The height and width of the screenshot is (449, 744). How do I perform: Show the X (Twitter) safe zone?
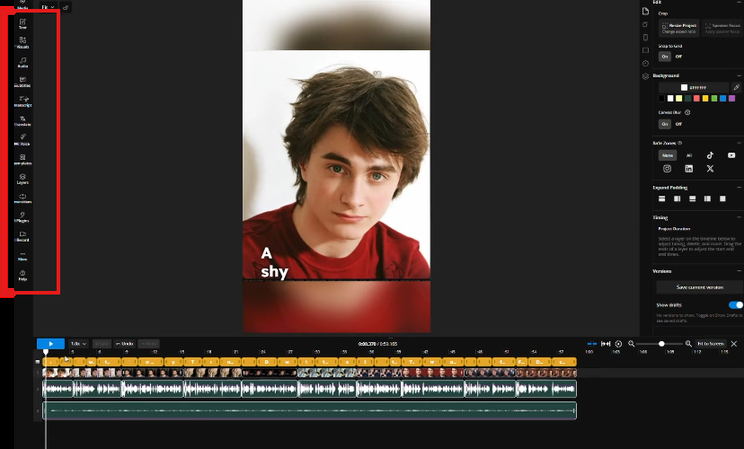coord(710,168)
